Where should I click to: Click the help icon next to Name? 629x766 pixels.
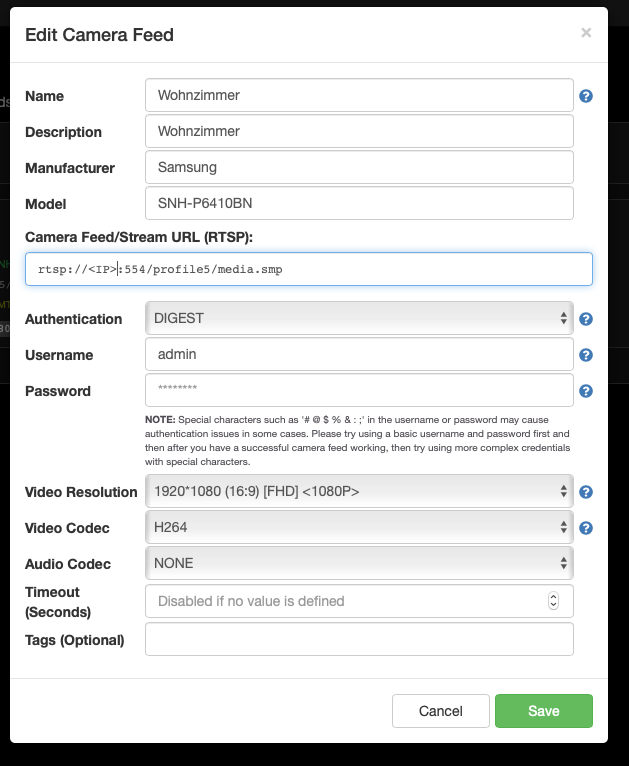pos(586,96)
